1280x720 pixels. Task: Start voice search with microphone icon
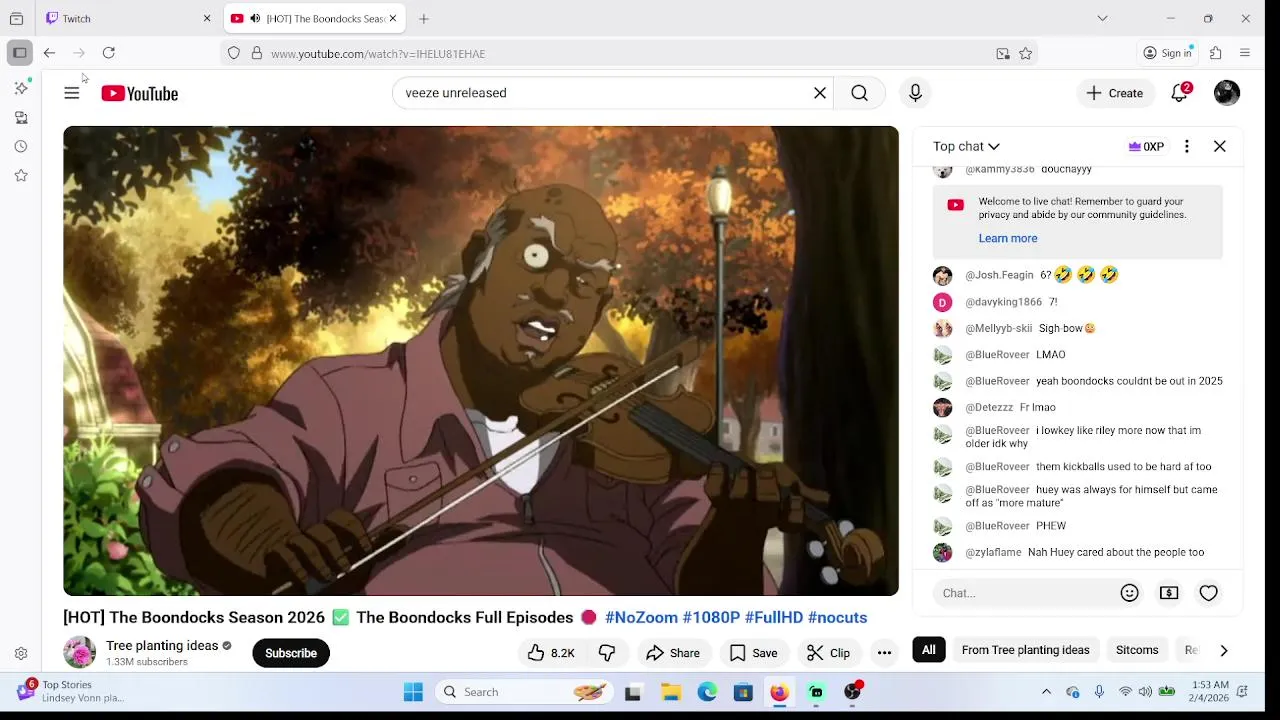coord(915,93)
